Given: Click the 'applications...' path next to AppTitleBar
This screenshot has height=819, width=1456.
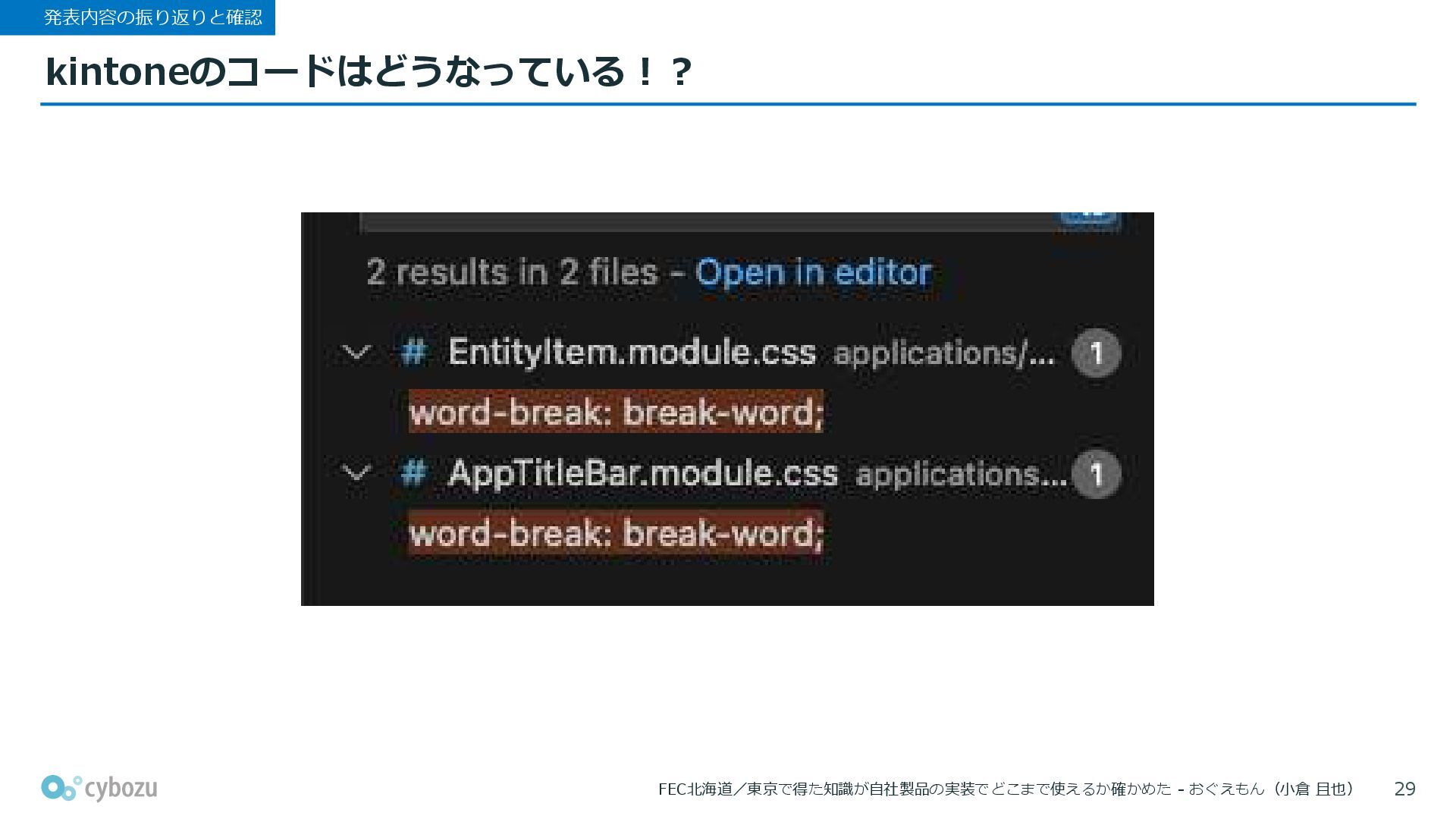Looking at the screenshot, I should point(960,475).
